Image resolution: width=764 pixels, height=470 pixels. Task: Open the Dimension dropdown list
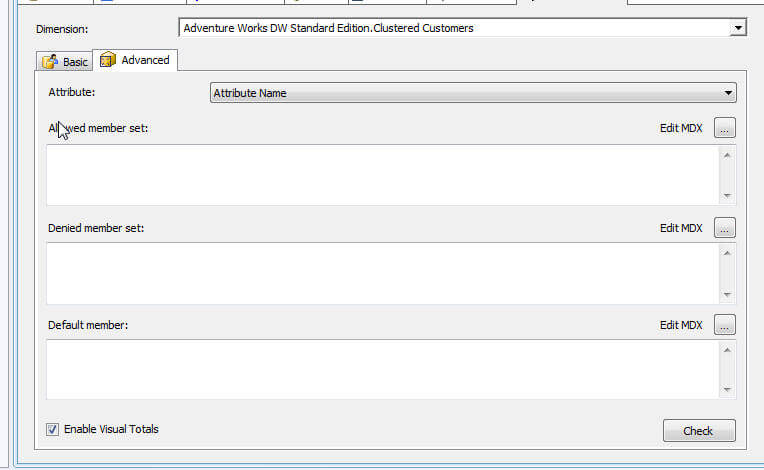click(738, 28)
